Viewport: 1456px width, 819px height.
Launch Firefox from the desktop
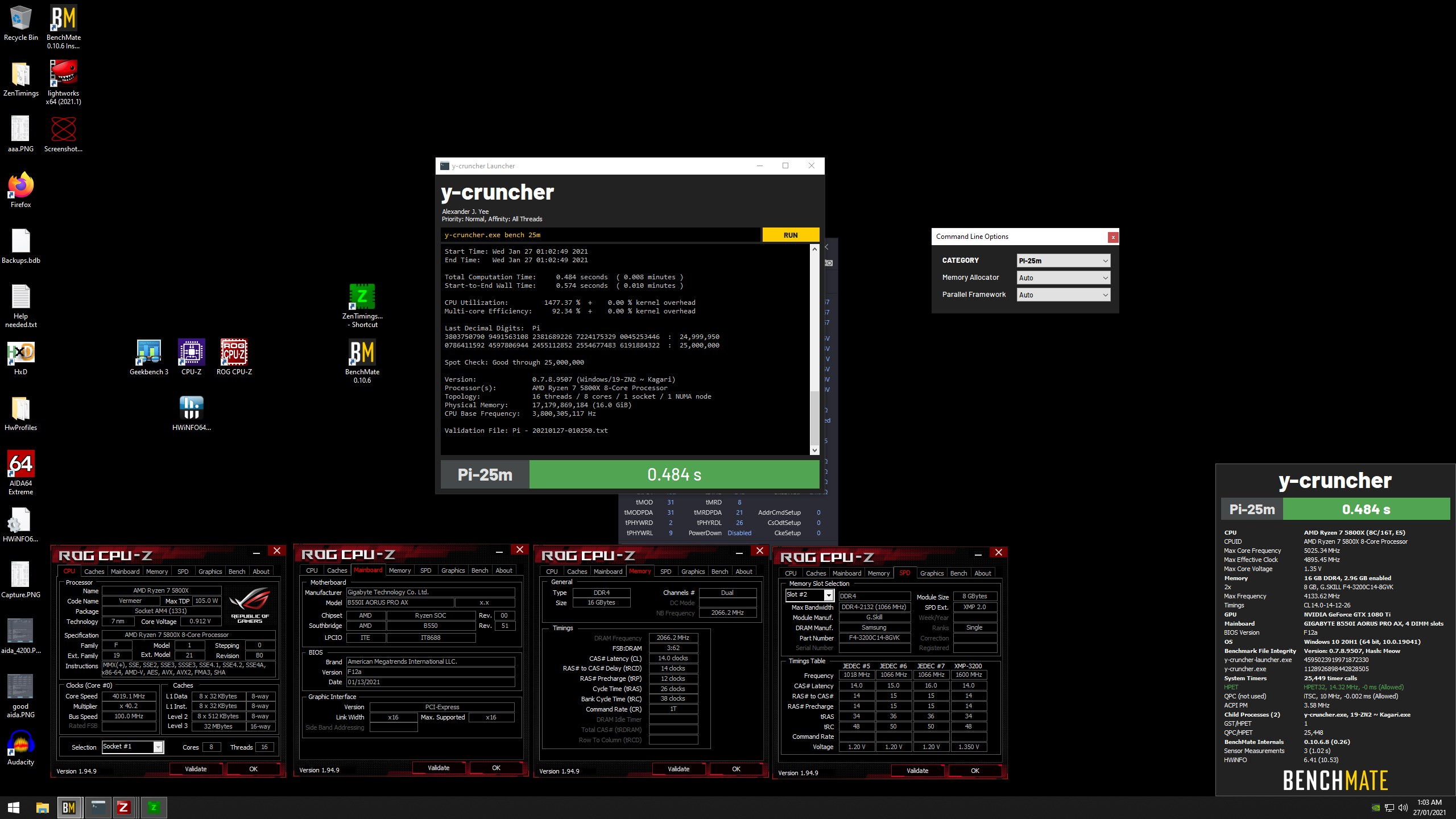click(x=20, y=191)
